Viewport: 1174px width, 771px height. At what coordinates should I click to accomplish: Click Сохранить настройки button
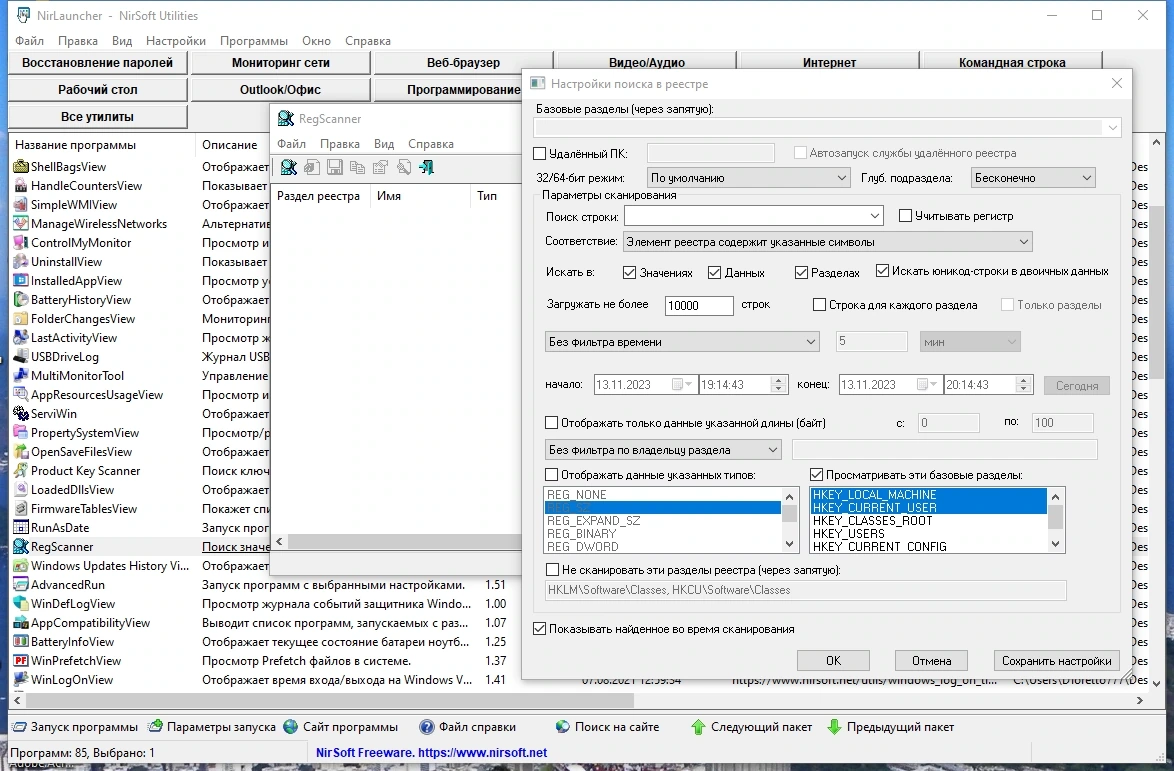click(x=1056, y=661)
